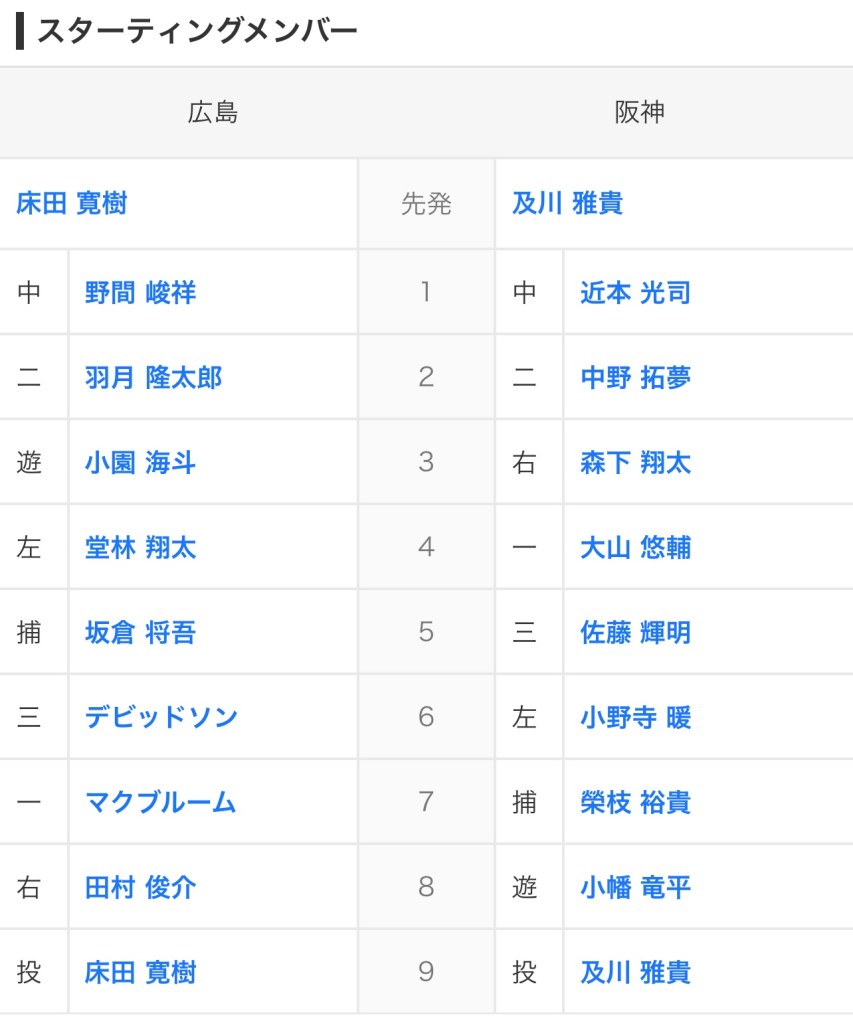Select third baseman 佐藤 輝明
This screenshot has width=853, height=1023.
[635, 633]
